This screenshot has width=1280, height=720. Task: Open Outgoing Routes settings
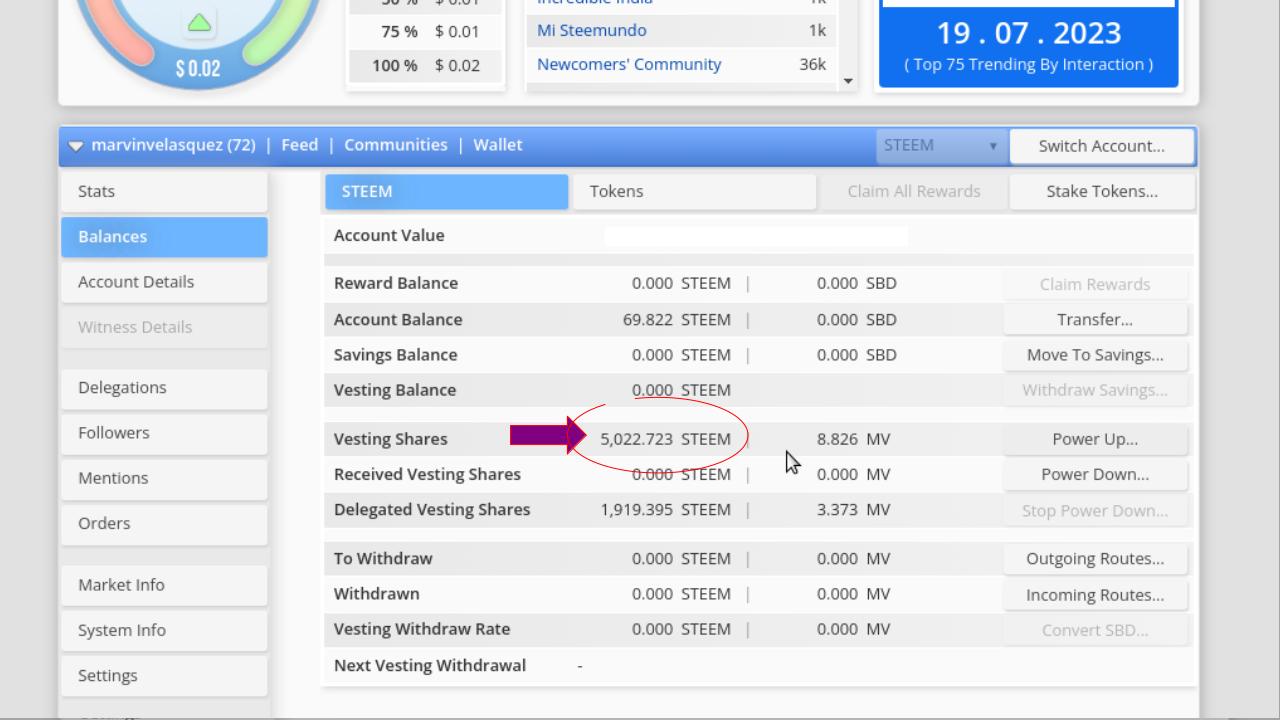click(1095, 559)
